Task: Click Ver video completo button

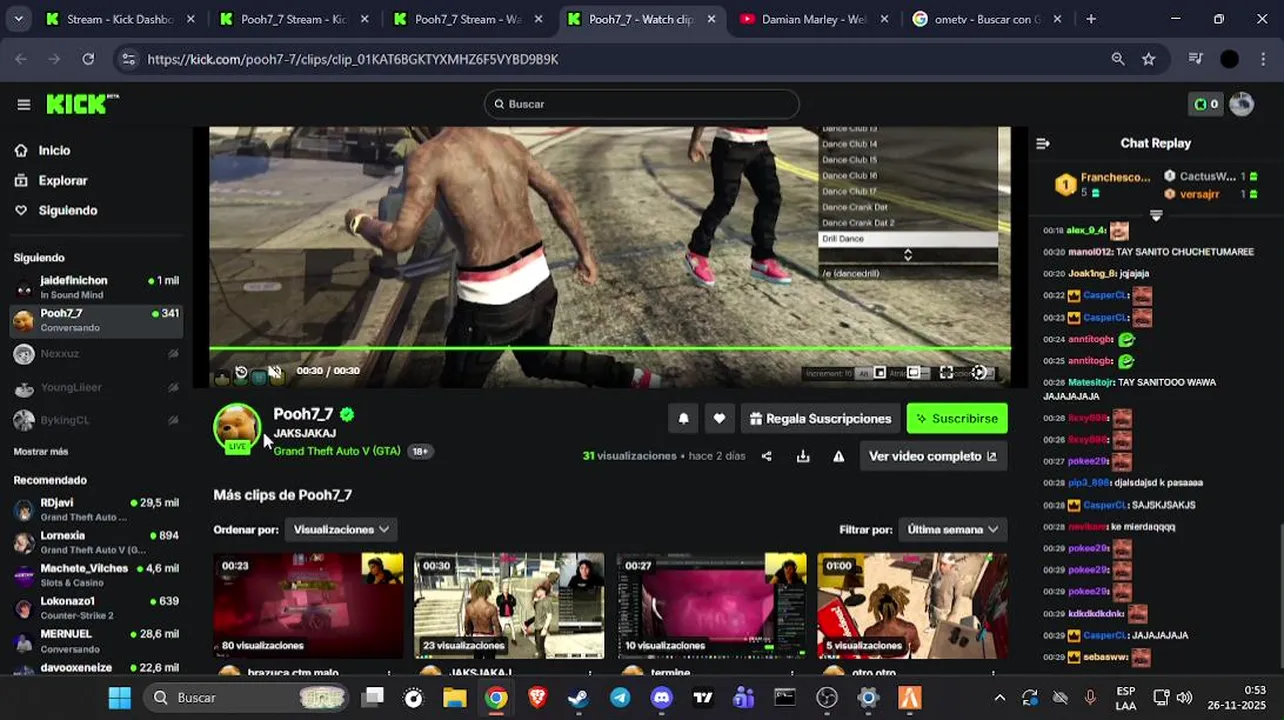Action: [x=933, y=456]
